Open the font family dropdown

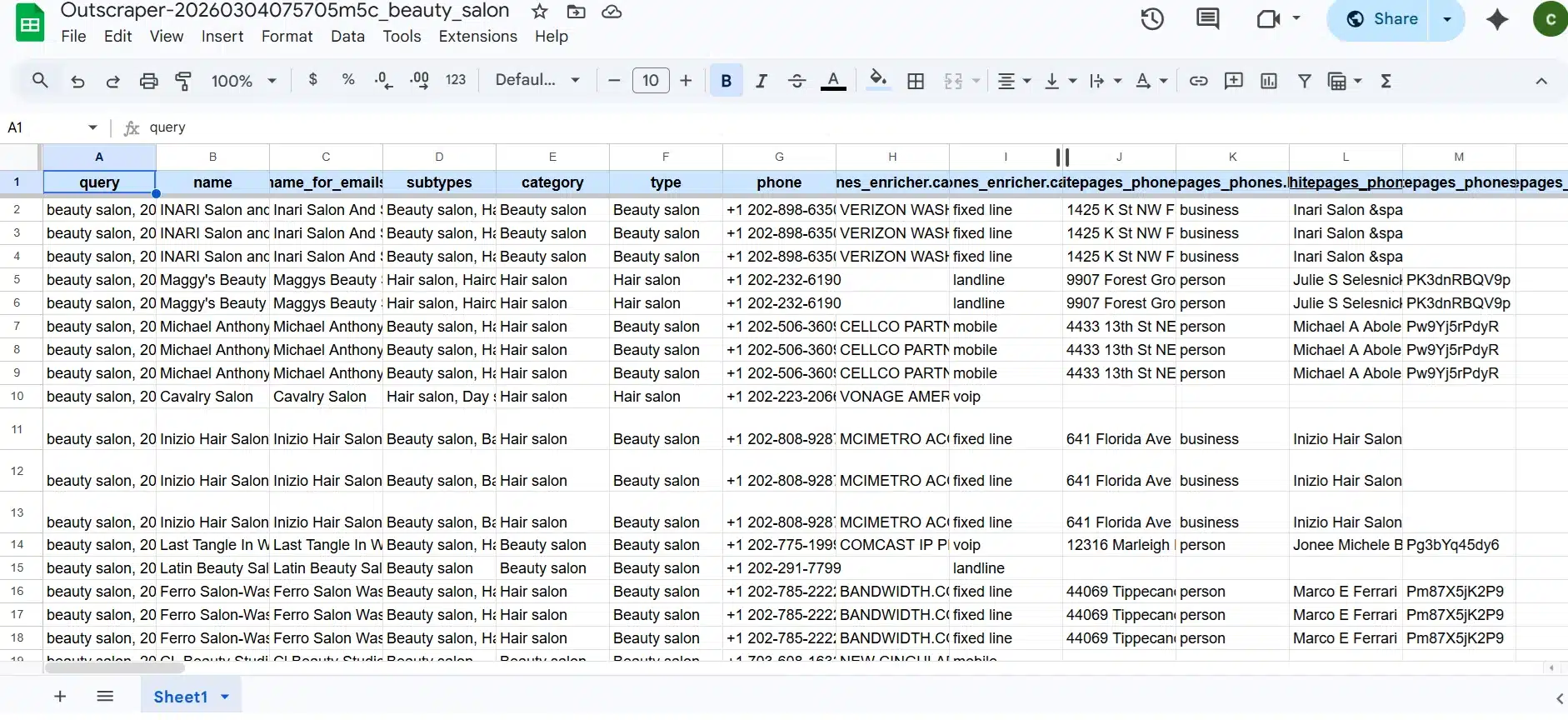537,81
